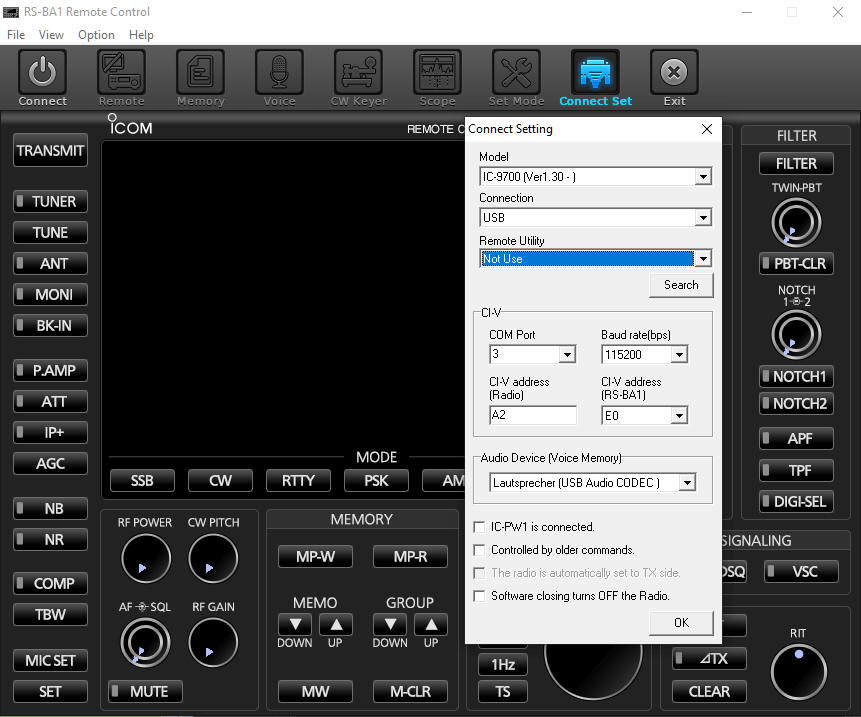Open the Set Mode tools icon

(x=517, y=72)
